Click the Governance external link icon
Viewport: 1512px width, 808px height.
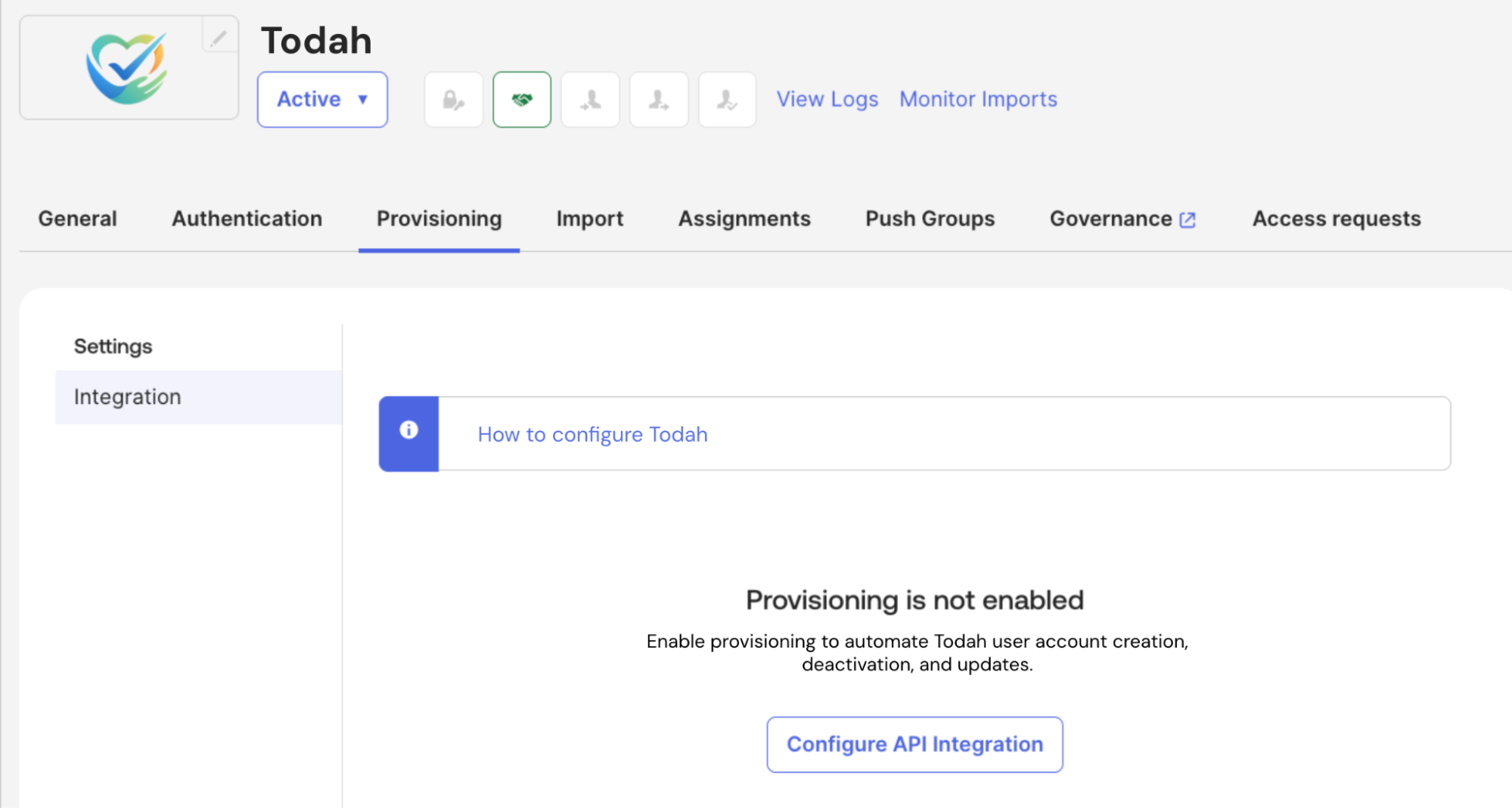[x=1188, y=218]
